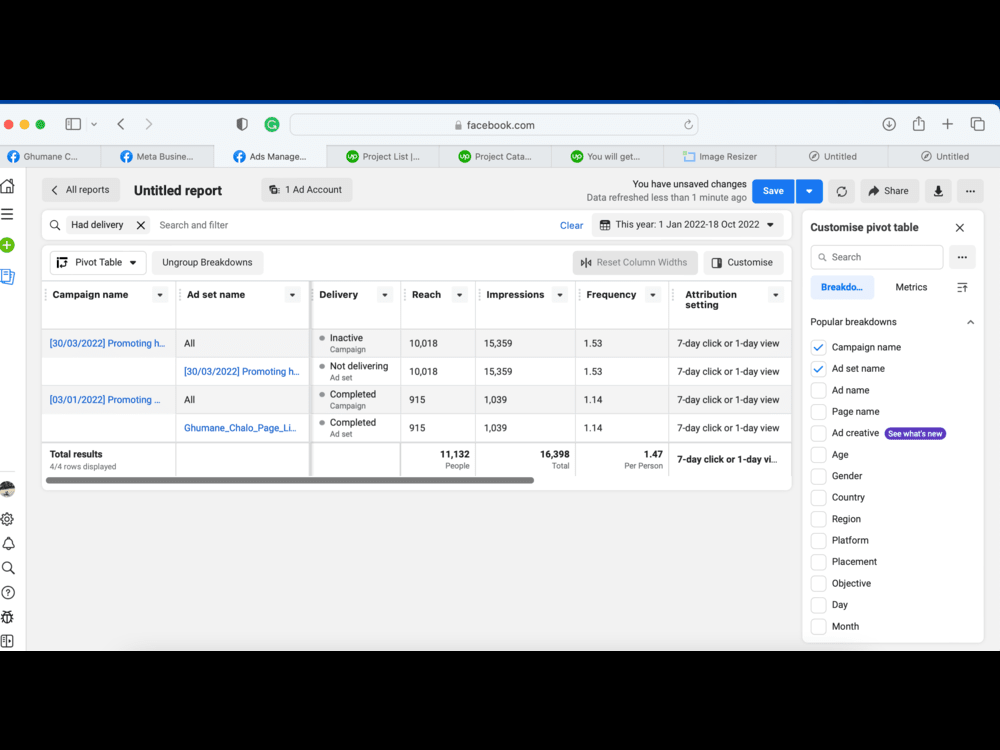
Task: Close the Customise pivot table panel
Action: 960,228
